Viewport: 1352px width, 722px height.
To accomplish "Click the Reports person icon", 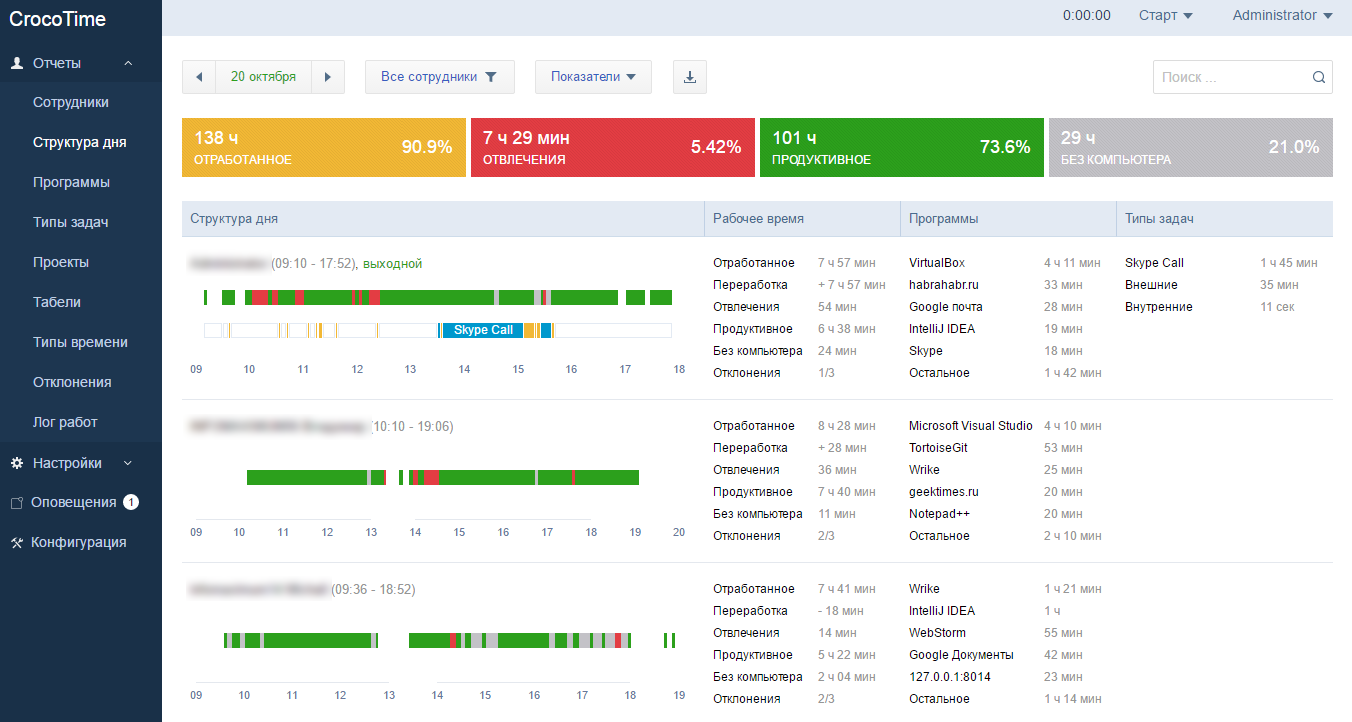I will coord(16,63).
